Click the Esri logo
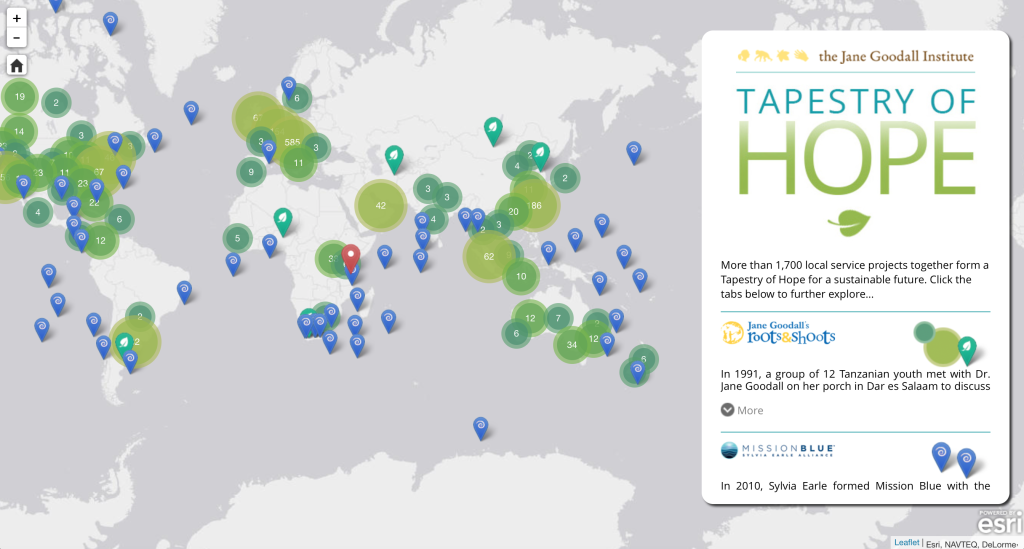 (999, 522)
